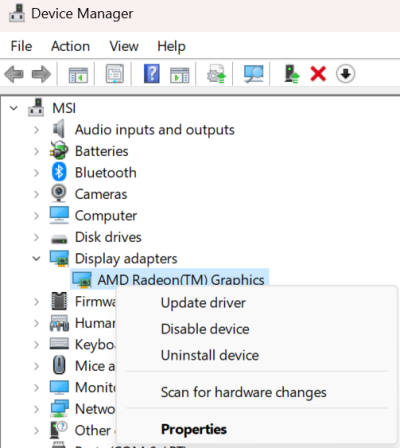Screen dimensions: 400x448
Task: Click the Monitors category icon
Action: pyautogui.click(x=59, y=387)
